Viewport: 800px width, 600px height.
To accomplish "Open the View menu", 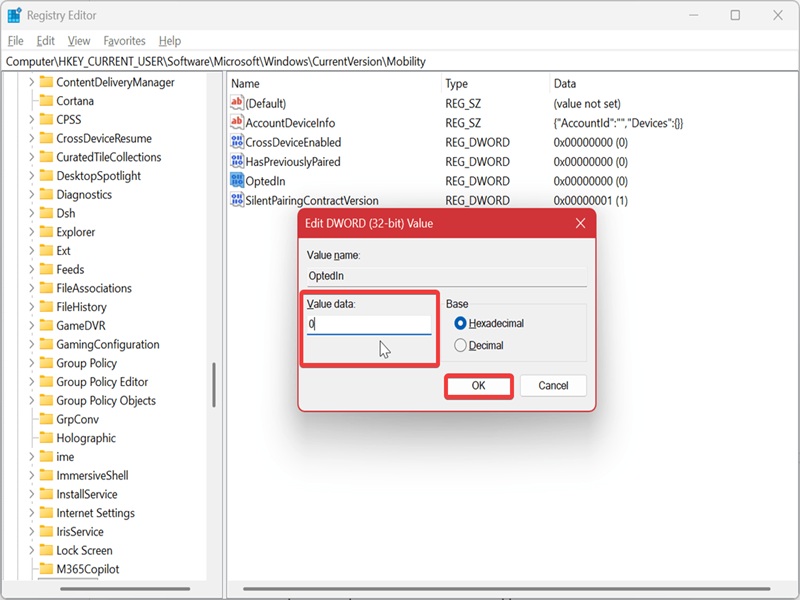I will click(79, 41).
